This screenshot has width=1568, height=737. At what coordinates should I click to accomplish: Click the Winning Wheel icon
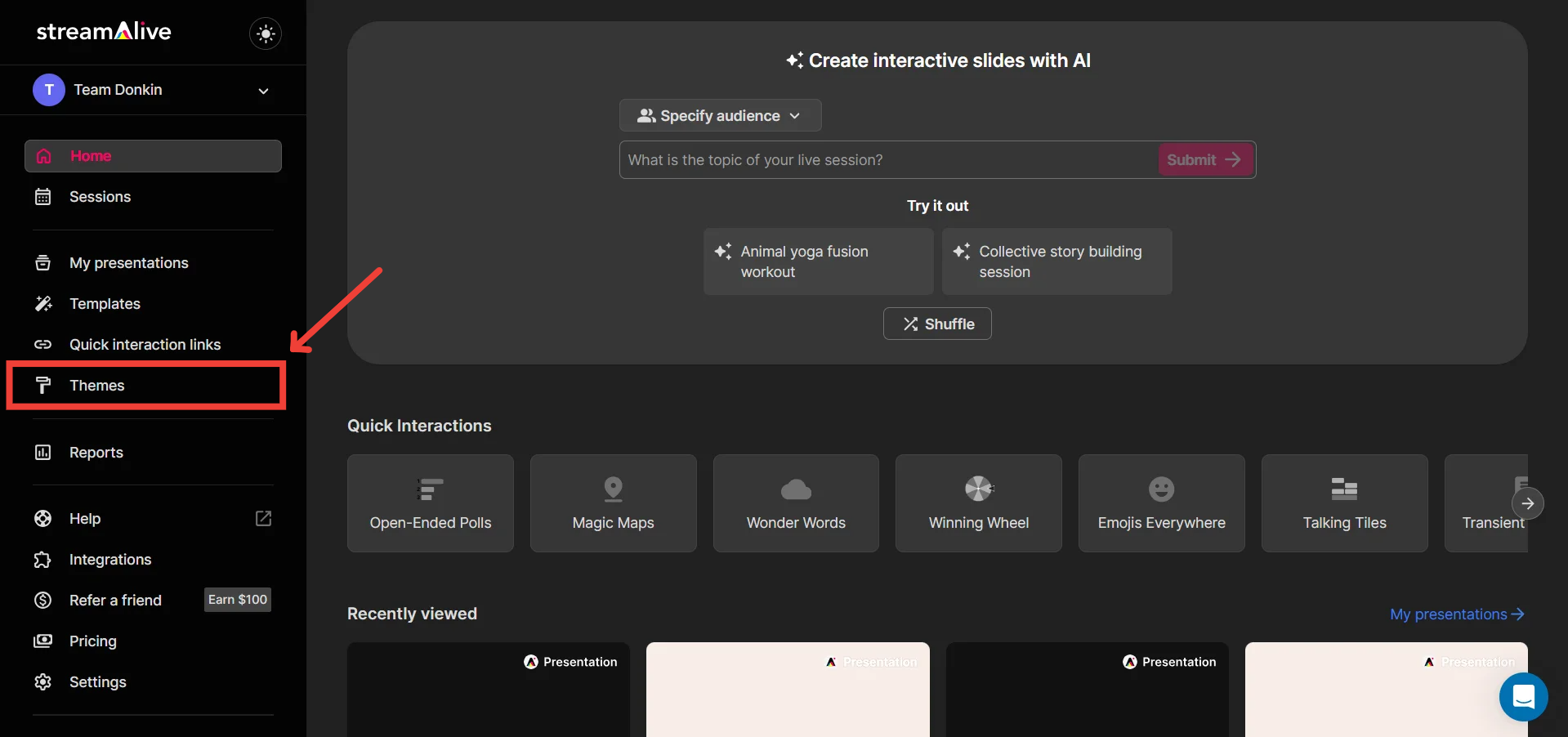pos(978,489)
